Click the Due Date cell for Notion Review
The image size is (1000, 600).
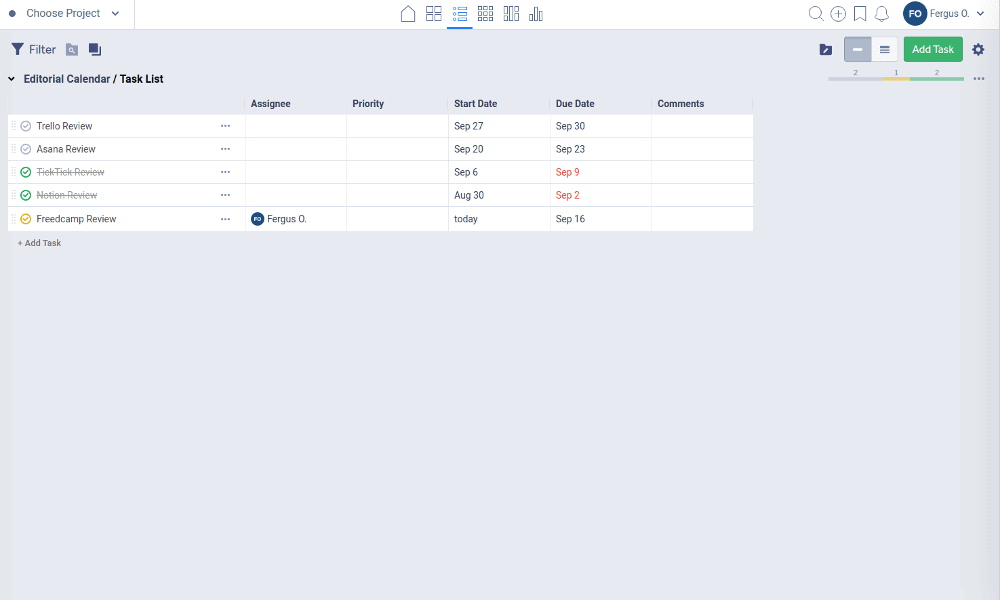pos(600,195)
